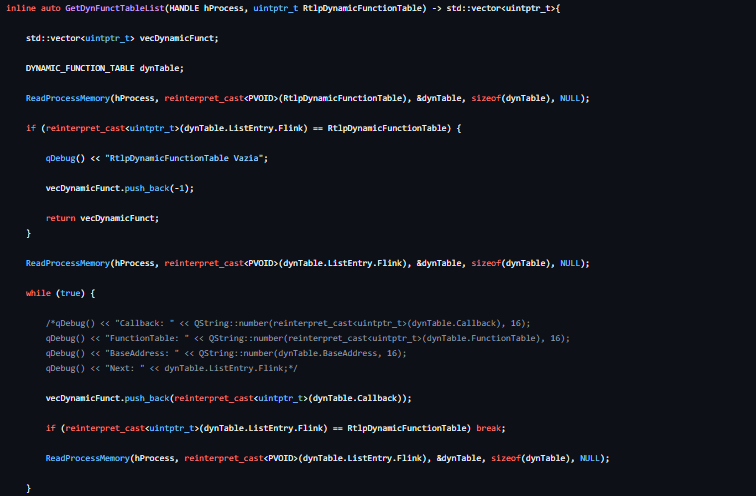The height and width of the screenshot is (496, 756).
Task: Click the commented "FunctionTable: " string
Action: click(147, 338)
